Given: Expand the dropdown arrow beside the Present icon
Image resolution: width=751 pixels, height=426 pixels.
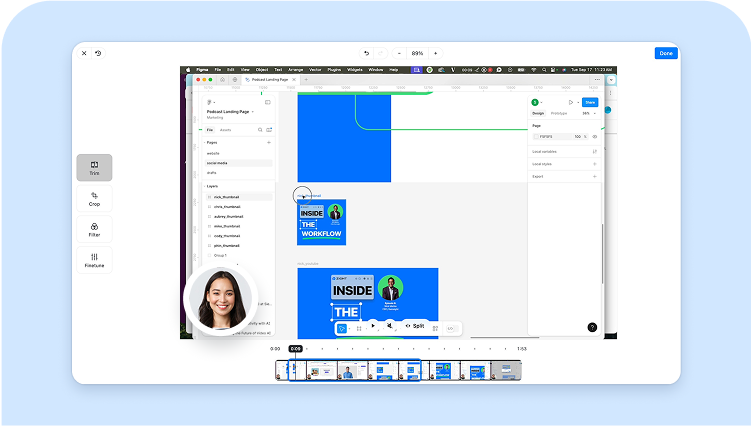Looking at the screenshot, I should [578, 102].
